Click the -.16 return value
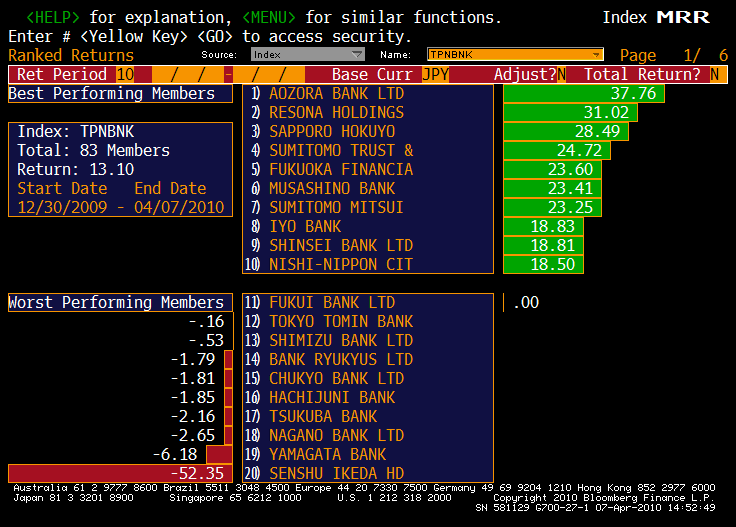Screen dimensions: 736x527 pos(207,321)
